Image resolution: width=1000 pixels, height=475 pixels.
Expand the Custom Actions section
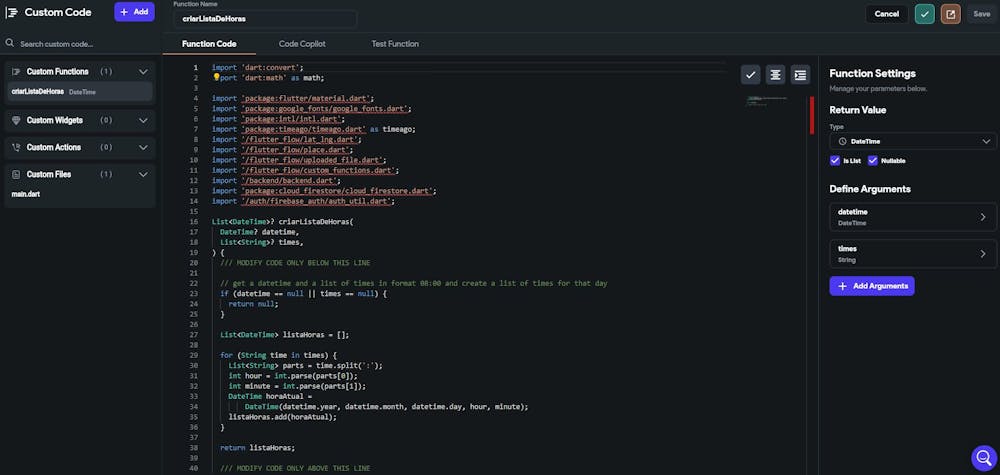(x=143, y=147)
